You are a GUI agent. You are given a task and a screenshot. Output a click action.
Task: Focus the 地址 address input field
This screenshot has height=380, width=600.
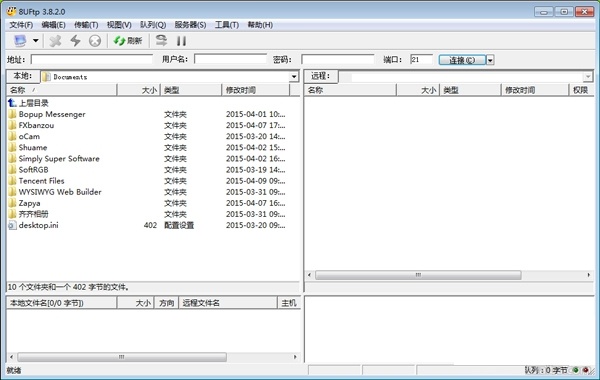[92, 59]
